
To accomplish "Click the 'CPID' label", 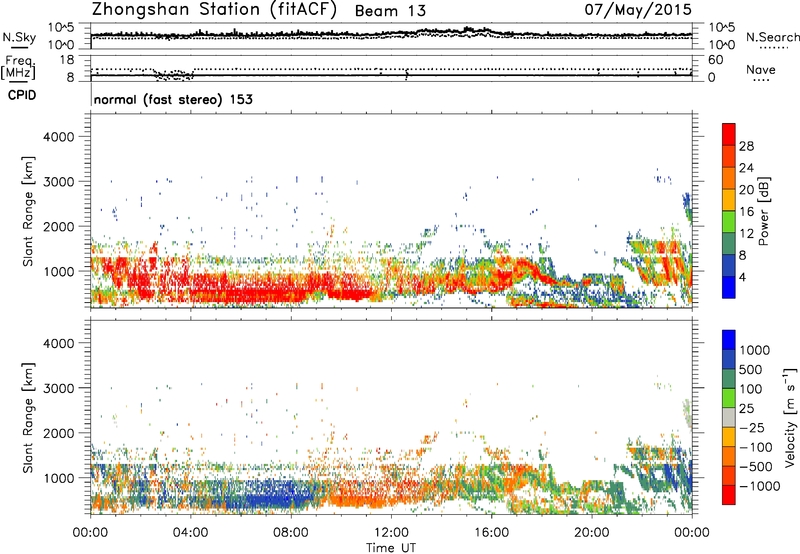I will pyautogui.click(x=22, y=95).
